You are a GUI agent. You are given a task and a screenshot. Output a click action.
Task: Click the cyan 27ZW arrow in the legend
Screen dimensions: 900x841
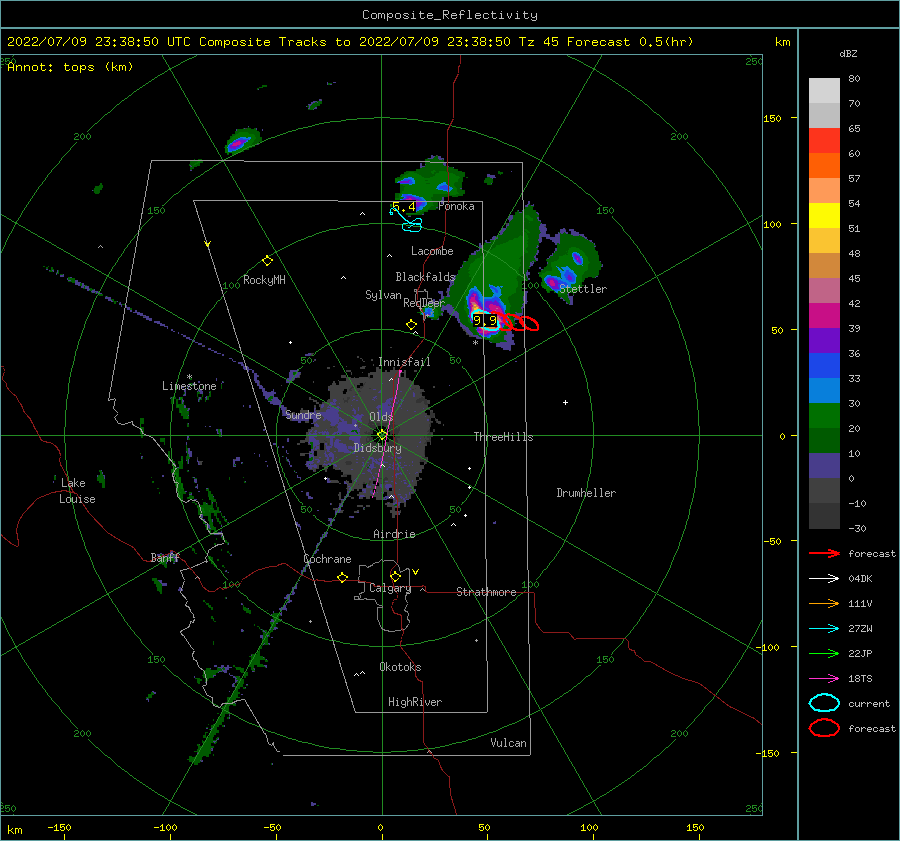pyautogui.click(x=824, y=629)
